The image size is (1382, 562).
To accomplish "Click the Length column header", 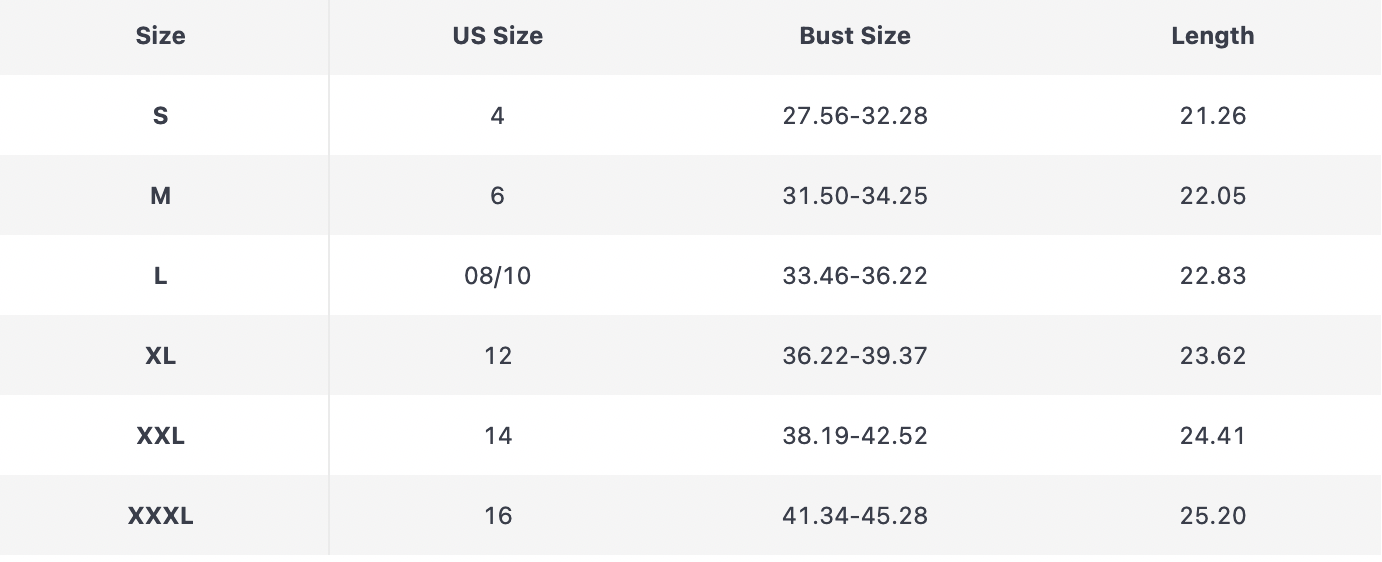I will click(x=1212, y=36).
